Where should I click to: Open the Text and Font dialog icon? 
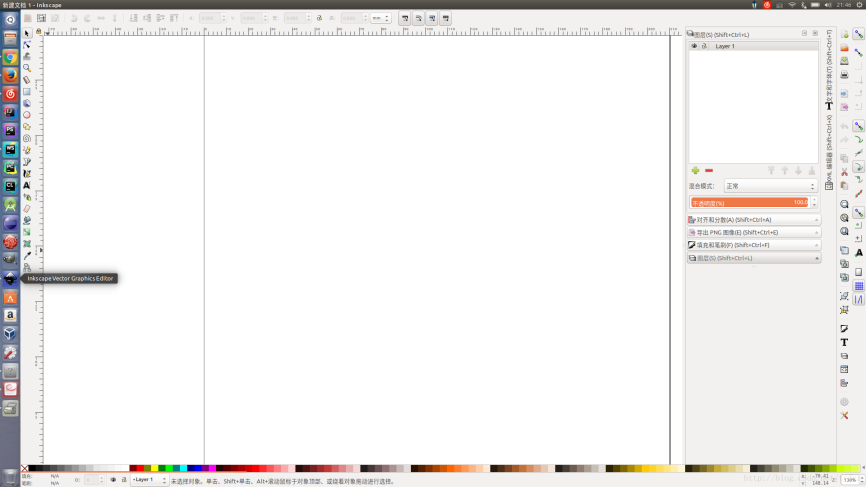(844, 342)
